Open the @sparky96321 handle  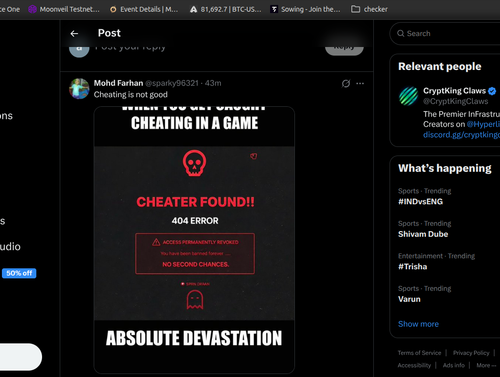(172, 83)
